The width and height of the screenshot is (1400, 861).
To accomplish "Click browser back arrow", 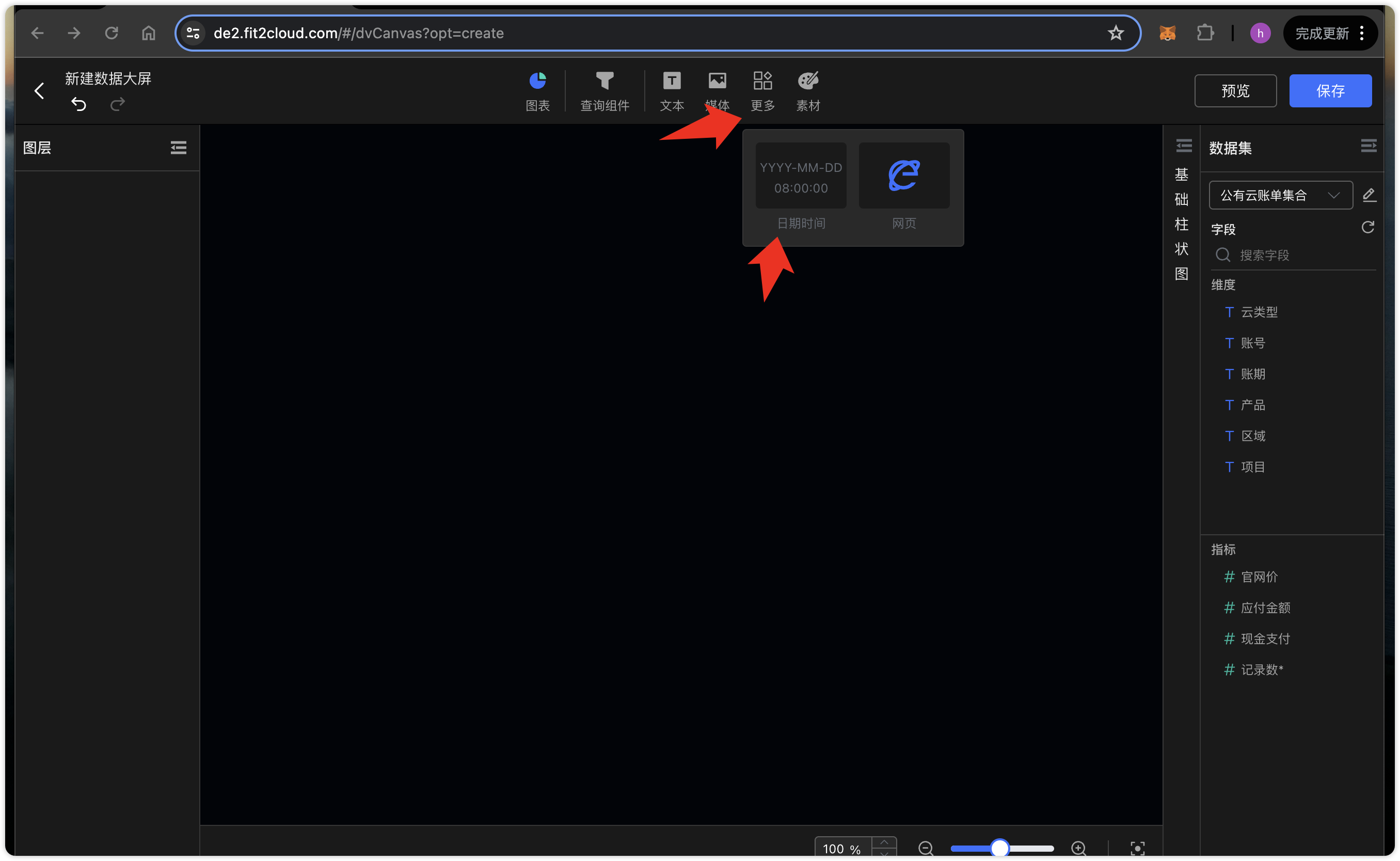I will [38, 33].
